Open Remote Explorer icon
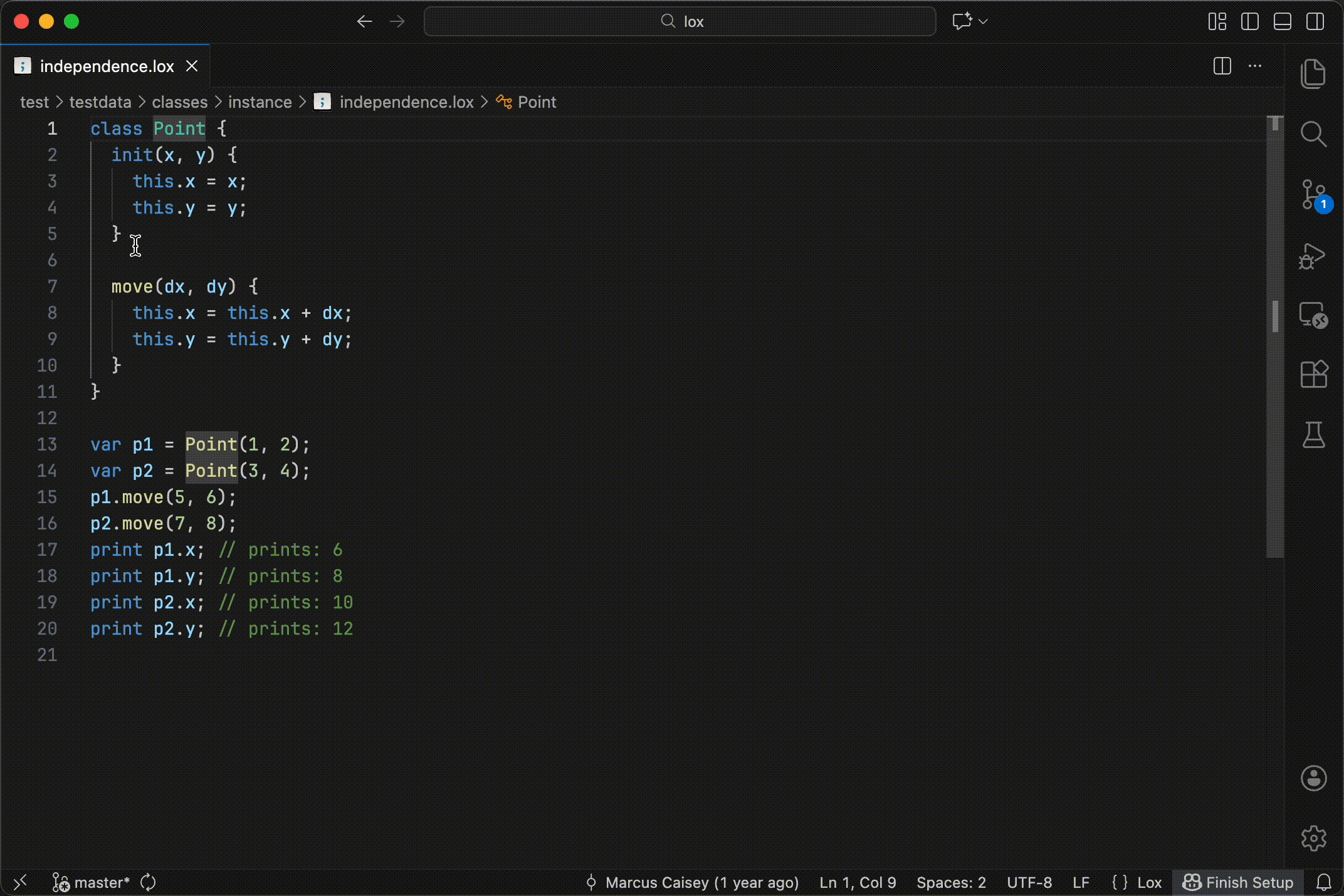1344x896 pixels. 1313,315
